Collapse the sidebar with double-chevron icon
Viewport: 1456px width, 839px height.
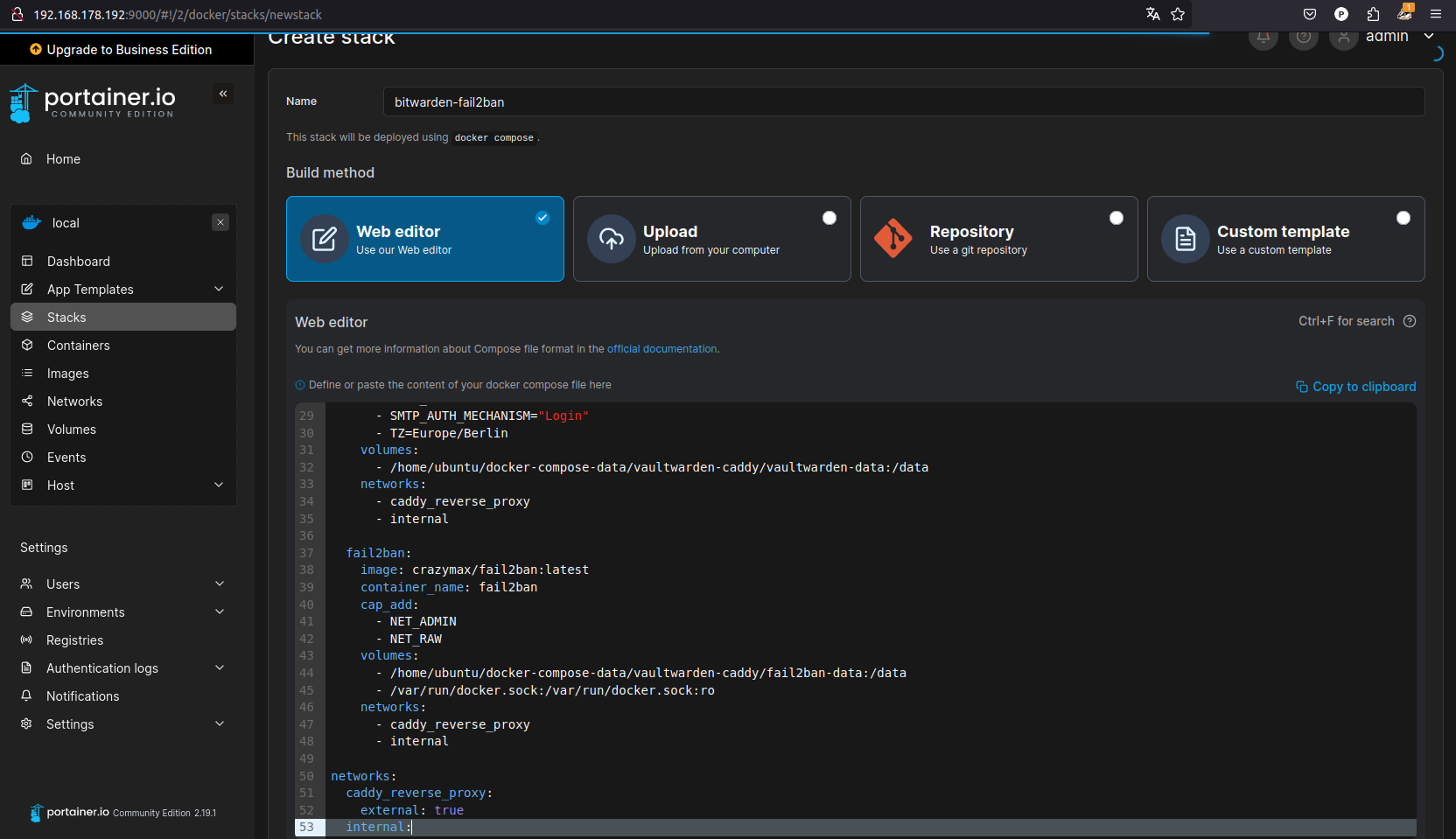(223, 94)
